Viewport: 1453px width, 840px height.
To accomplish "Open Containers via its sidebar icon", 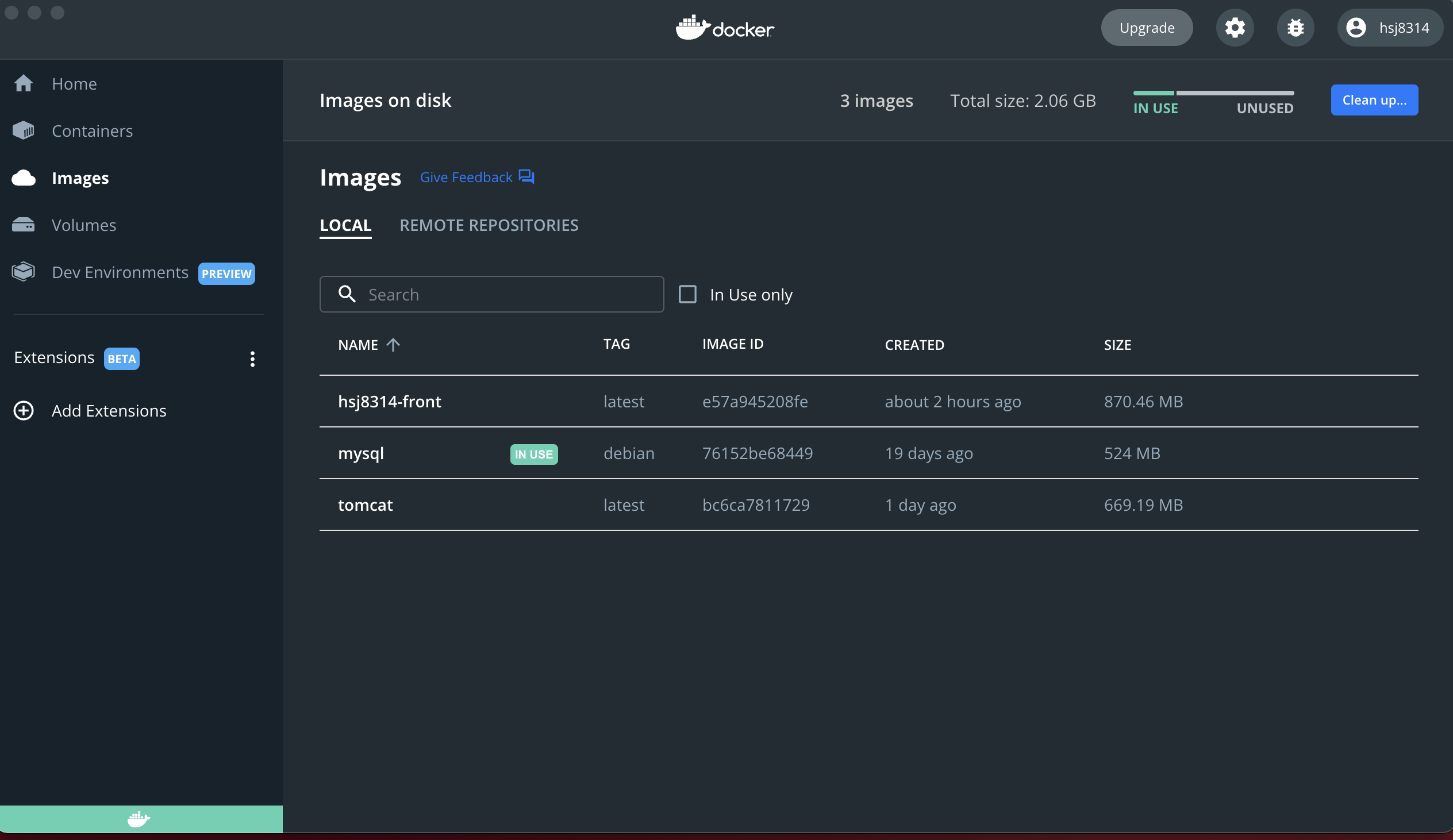I will [24, 131].
